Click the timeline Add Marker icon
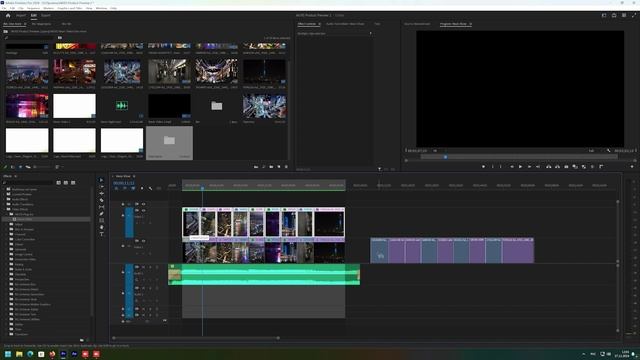This screenshot has height=360, width=640. pos(142,188)
